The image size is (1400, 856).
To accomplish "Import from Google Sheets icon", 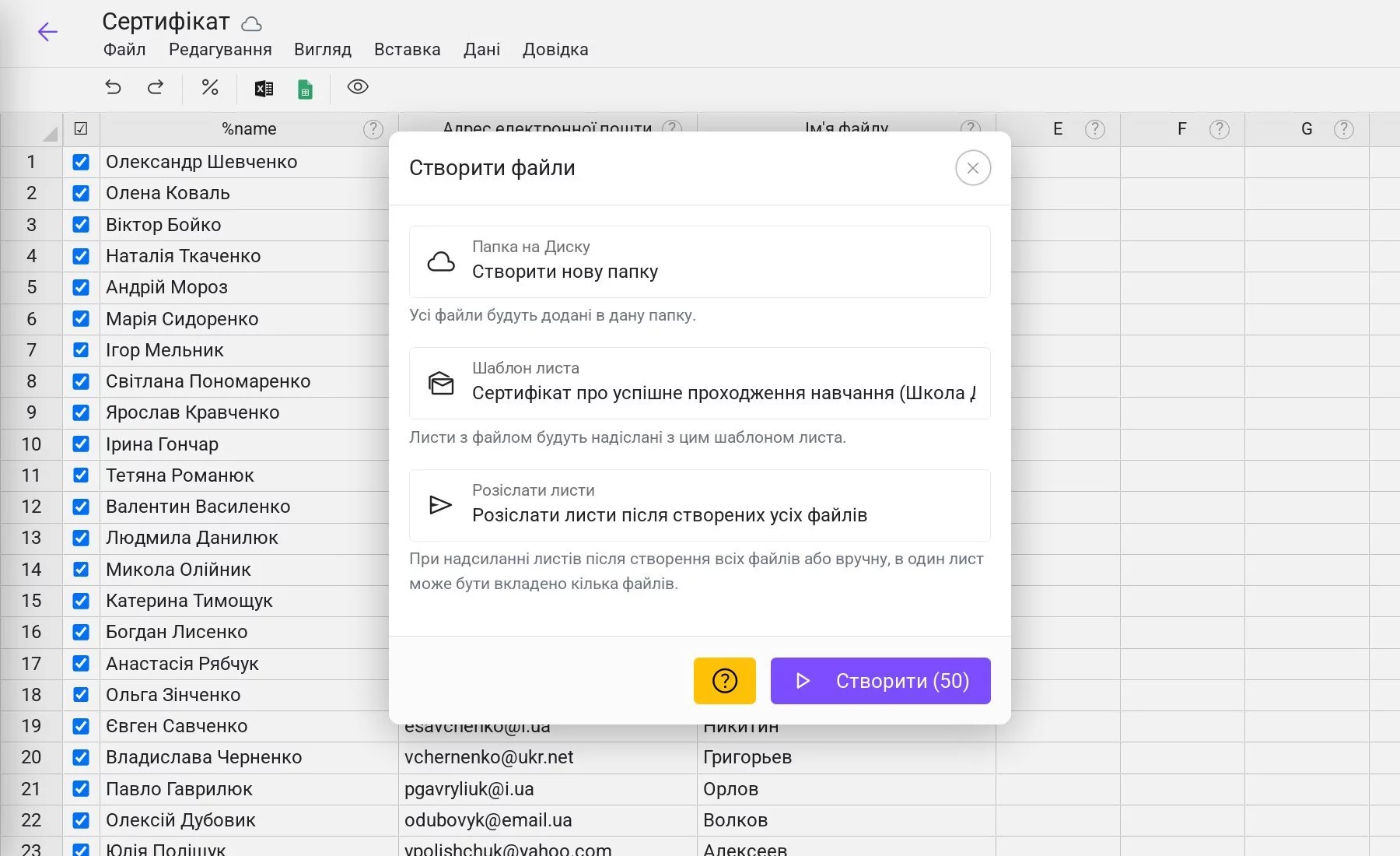I will (305, 89).
